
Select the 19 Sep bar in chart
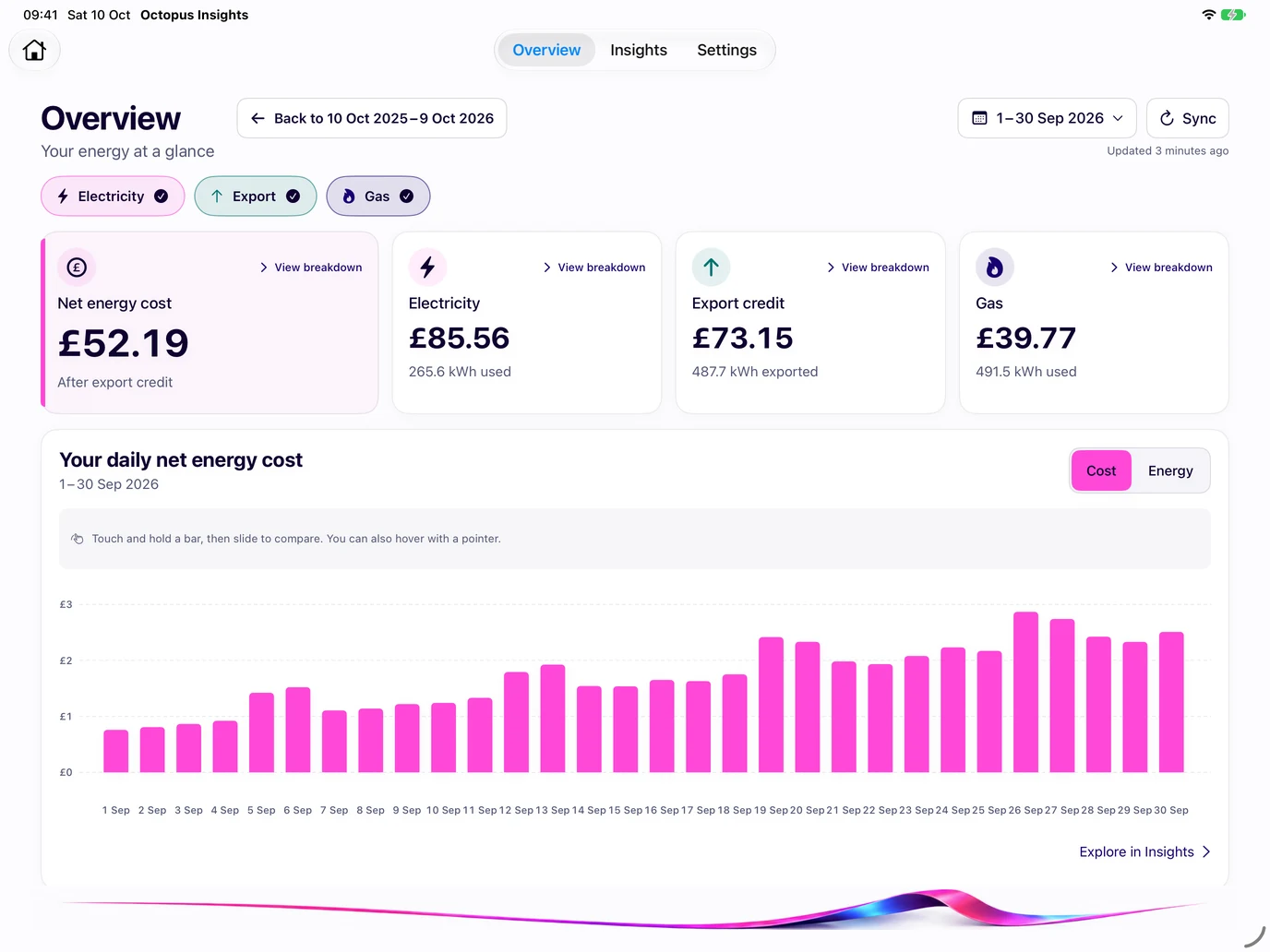point(771,705)
